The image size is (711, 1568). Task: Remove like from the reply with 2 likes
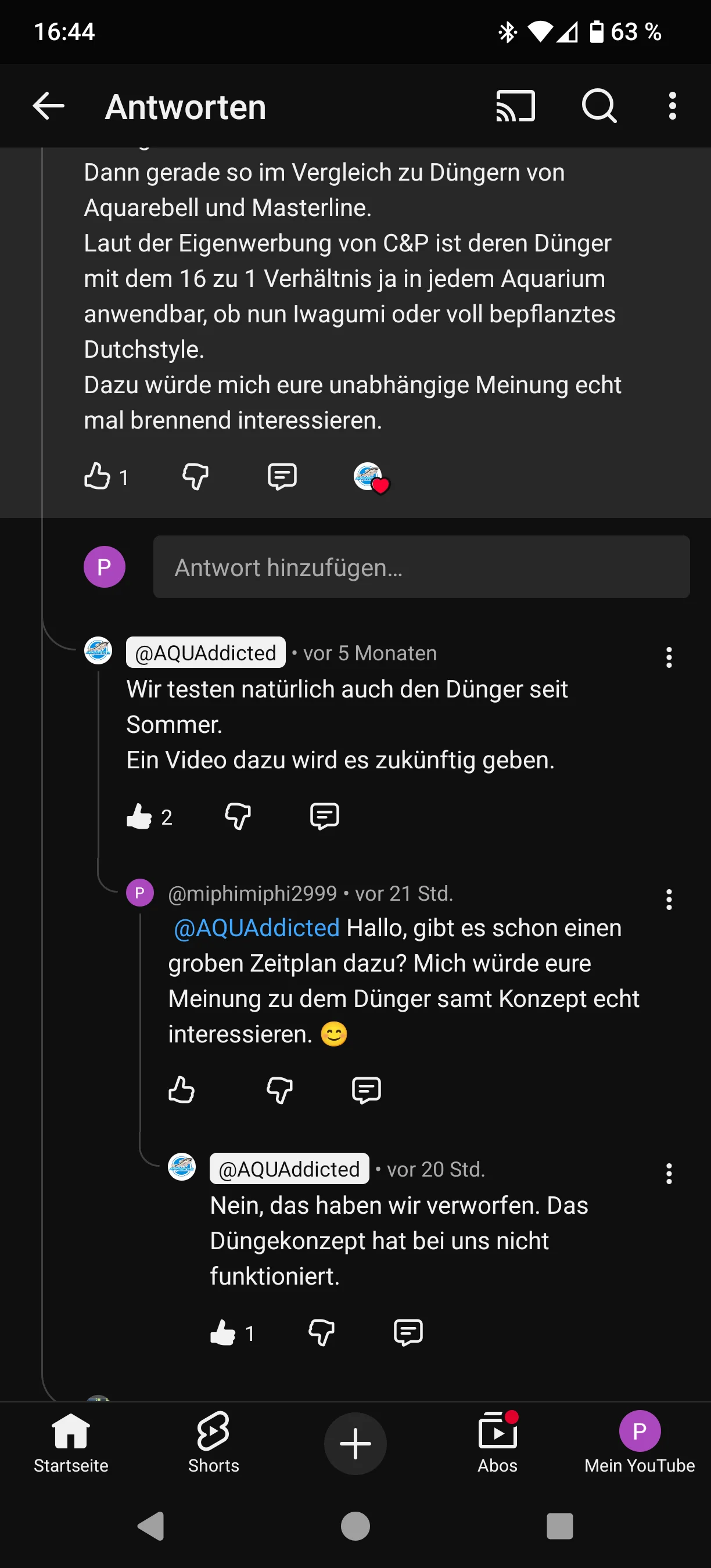139,817
